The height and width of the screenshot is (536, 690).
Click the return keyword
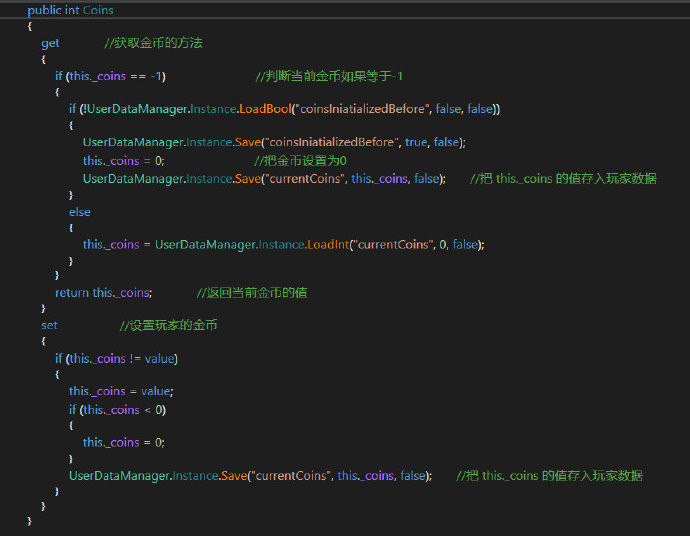pyautogui.click(x=72, y=292)
